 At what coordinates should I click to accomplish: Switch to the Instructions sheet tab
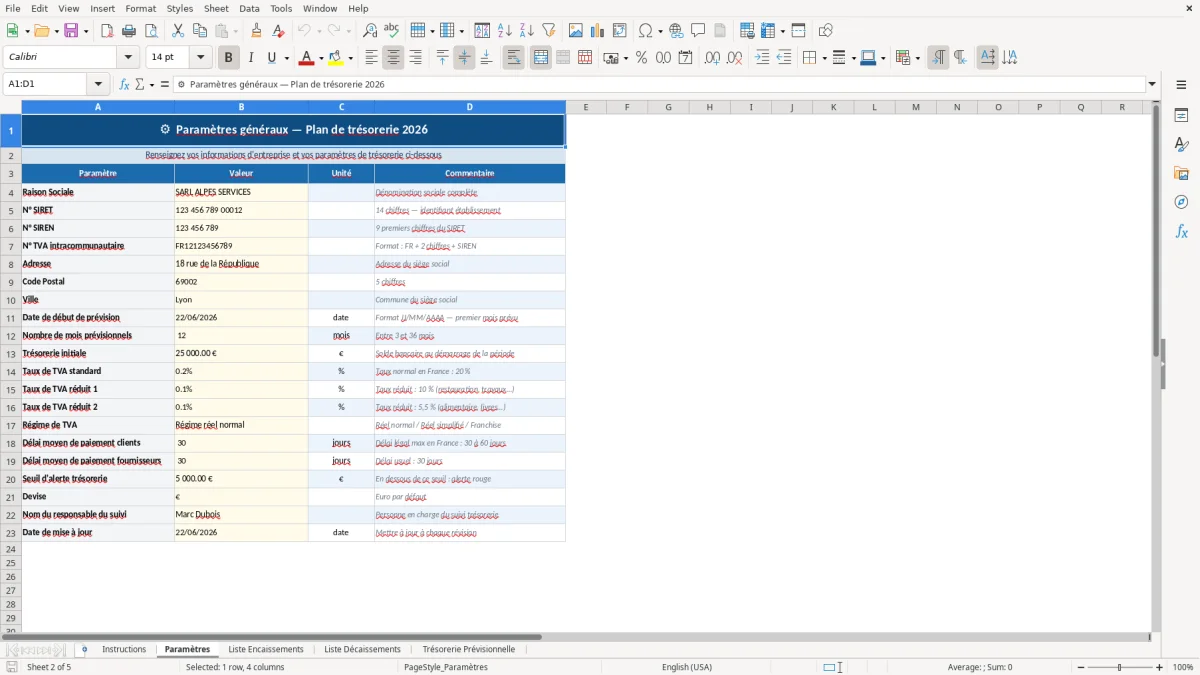pyautogui.click(x=124, y=649)
